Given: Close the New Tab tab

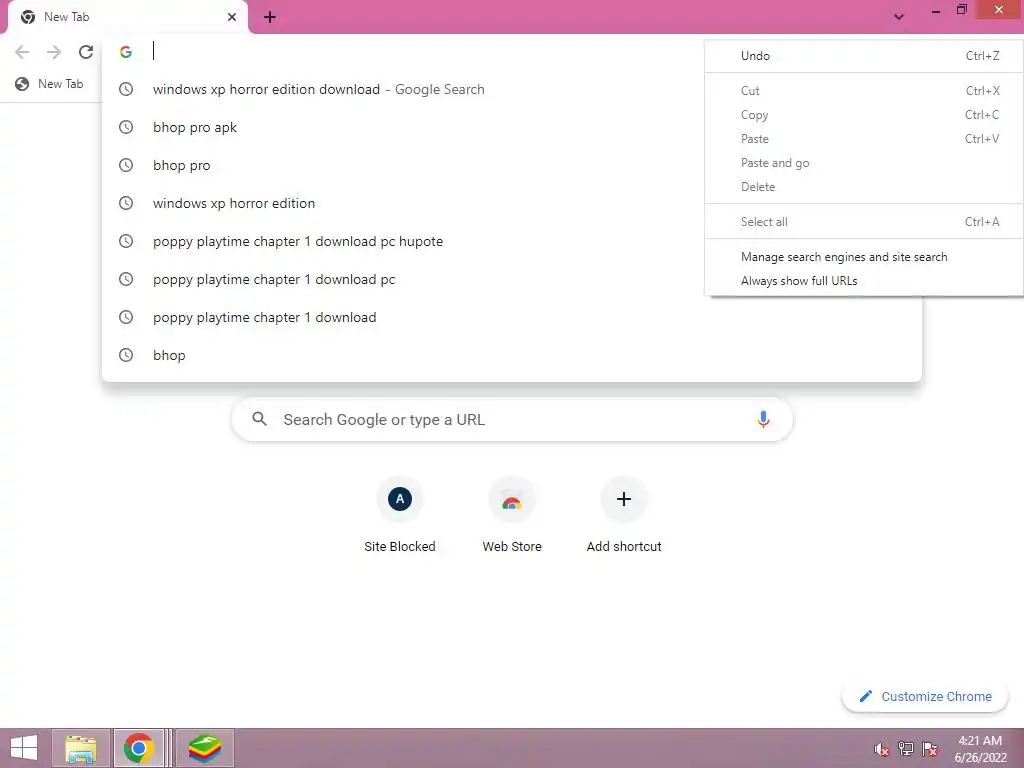Looking at the screenshot, I should coord(232,17).
